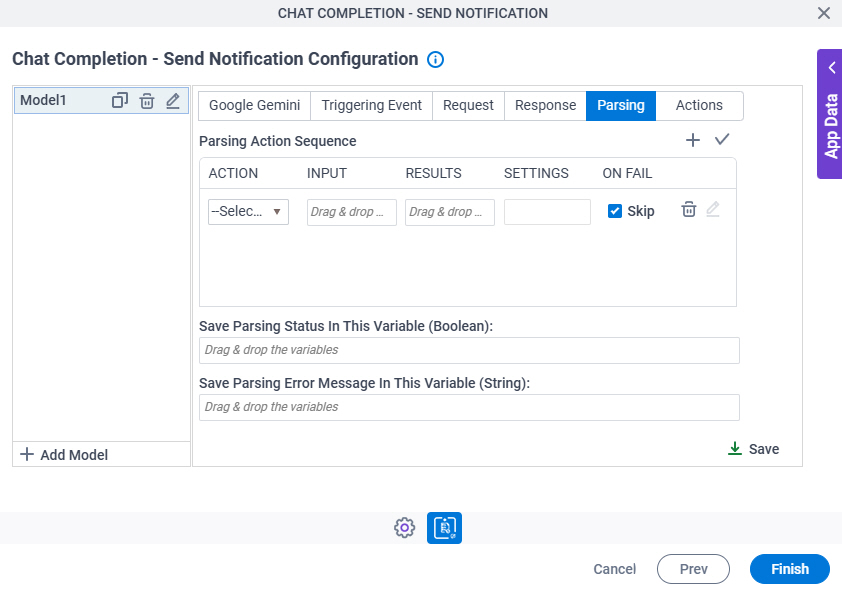Copy the Model1 entry

pos(120,100)
